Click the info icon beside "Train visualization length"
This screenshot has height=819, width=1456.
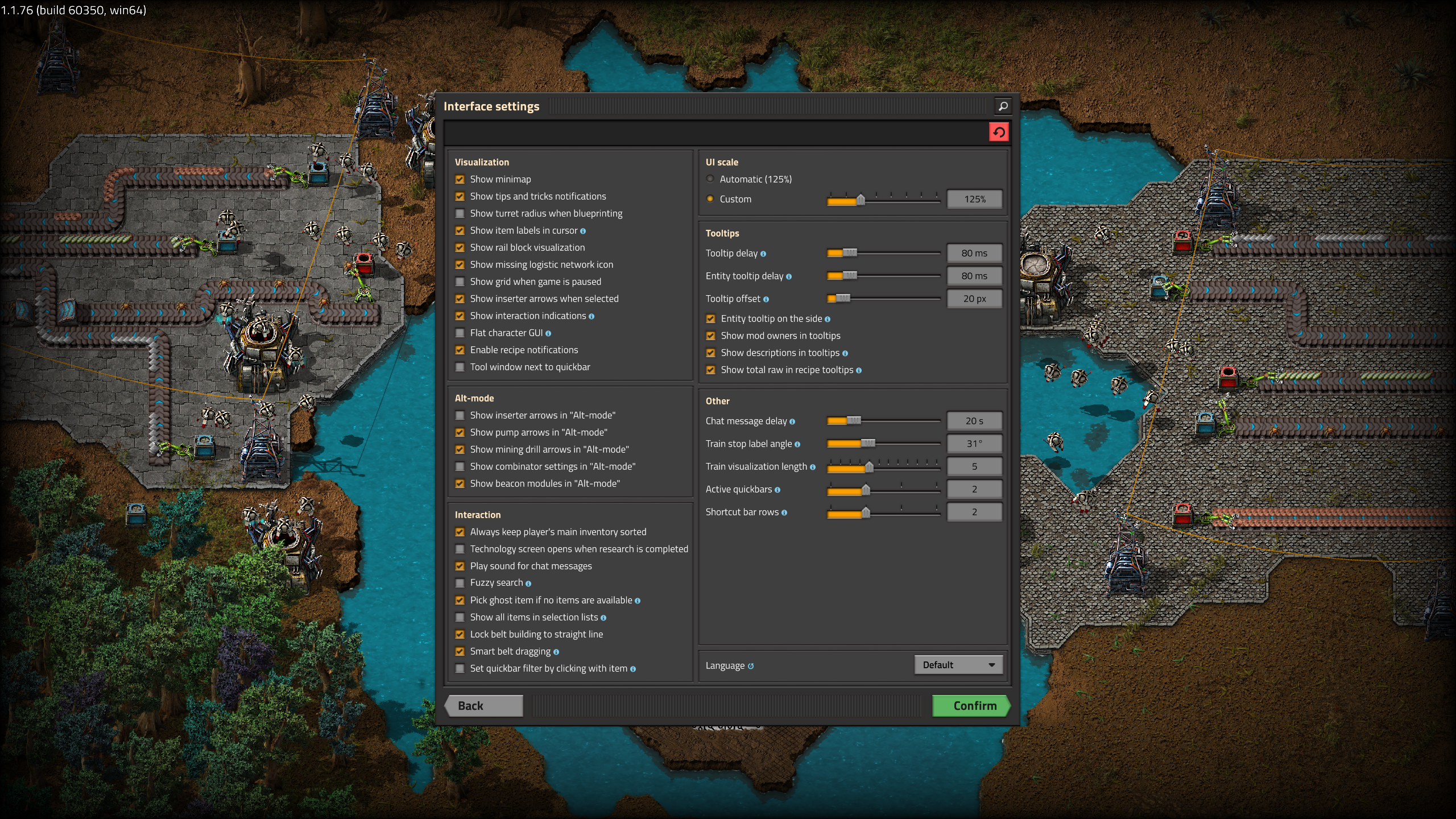(x=812, y=466)
